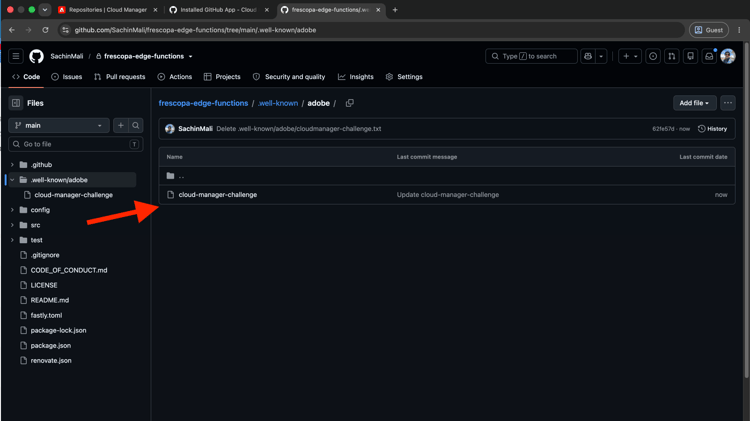Open the main branch selector dropdown
The width and height of the screenshot is (750, 421).
click(59, 125)
